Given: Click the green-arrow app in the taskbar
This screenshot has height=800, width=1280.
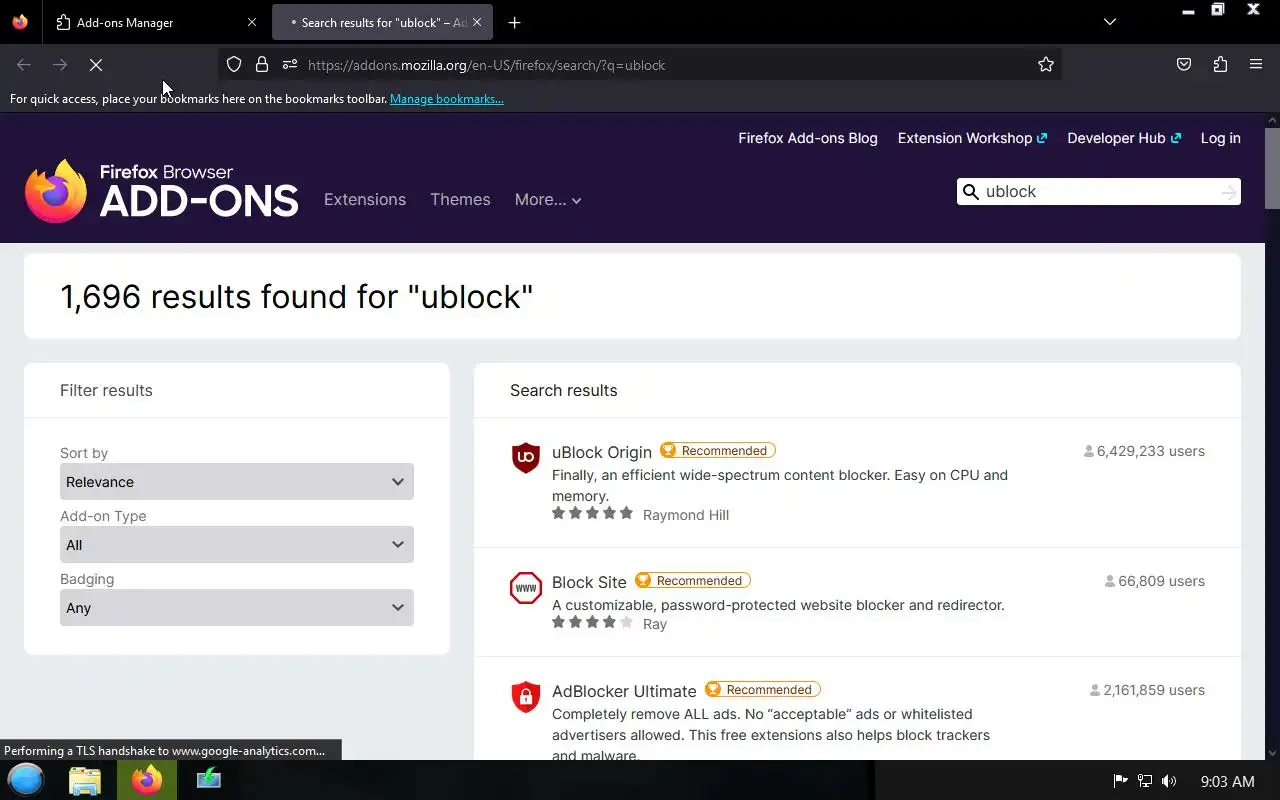Looking at the screenshot, I should tap(209, 779).
